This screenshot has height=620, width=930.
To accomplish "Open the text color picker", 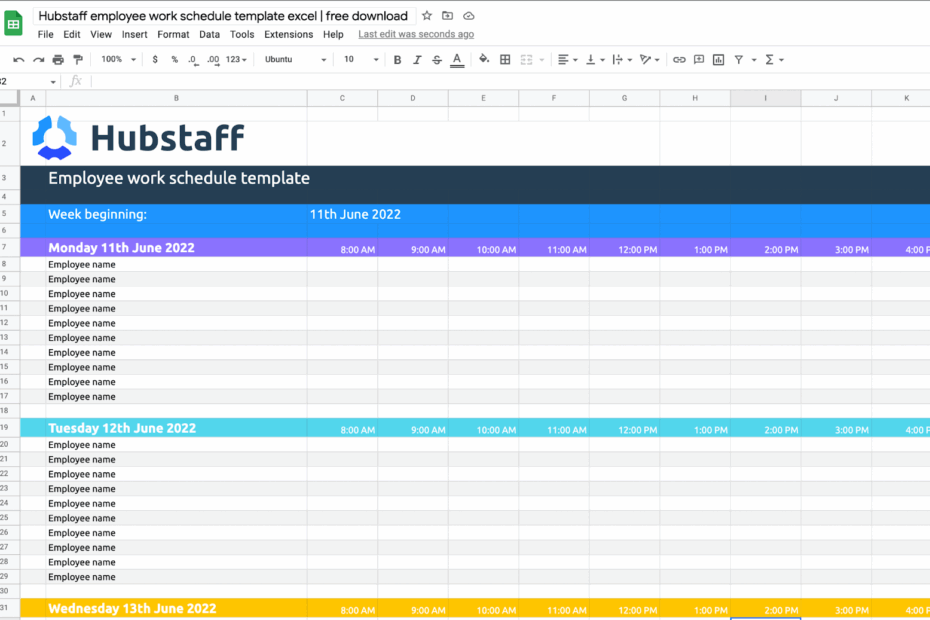I will (457, 59).
